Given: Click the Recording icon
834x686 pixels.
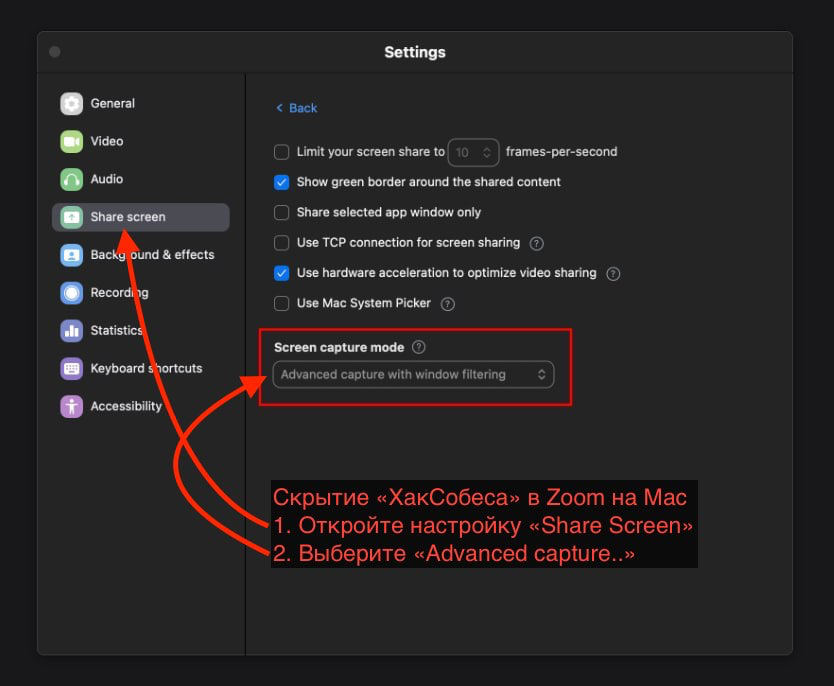Looking at the screenshot, I should (x=71, y=292).
